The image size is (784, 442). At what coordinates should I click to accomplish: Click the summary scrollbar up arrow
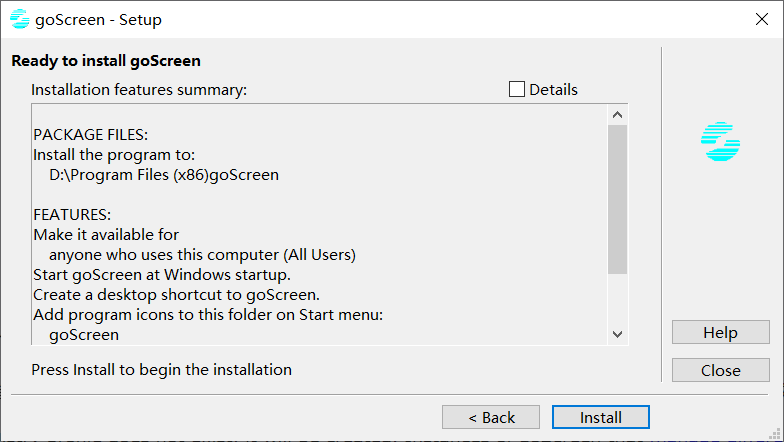click(617, 115)
